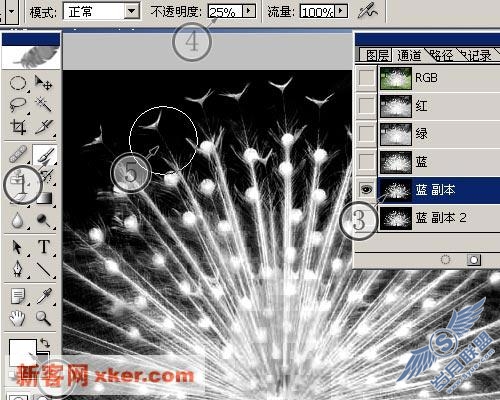Open the 模式 blend mode dropdown
The width and height of the screenshot is (500, 400).
(x=132, y=12)
